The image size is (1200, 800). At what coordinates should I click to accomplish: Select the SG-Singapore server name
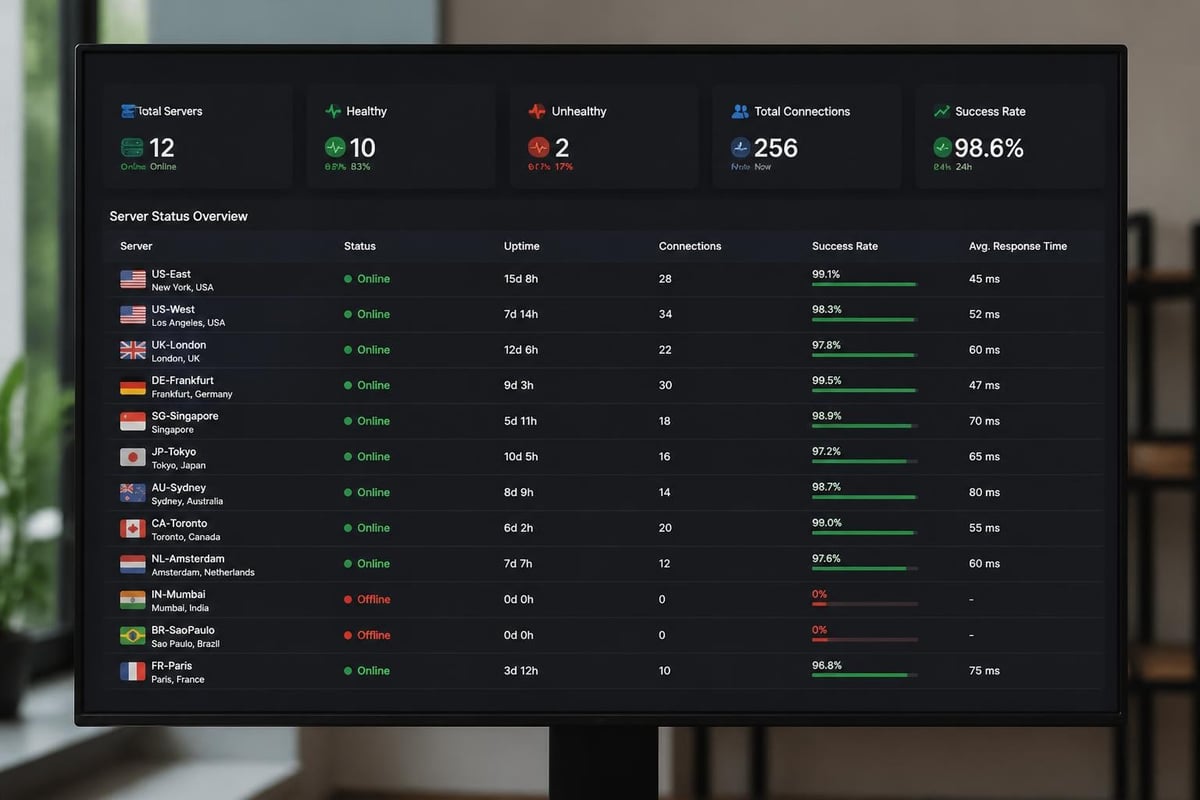(185, 416)
